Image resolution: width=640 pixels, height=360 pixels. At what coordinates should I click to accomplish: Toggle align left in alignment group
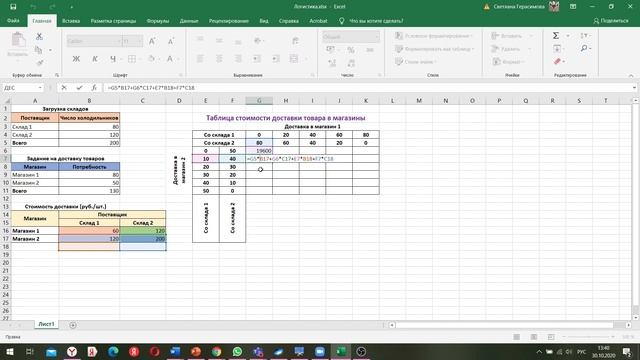(x=200, y=59)
